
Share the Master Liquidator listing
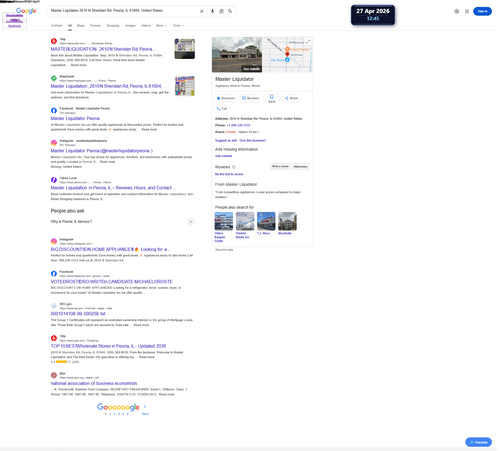pyautogui.click(x=291, y=98)
